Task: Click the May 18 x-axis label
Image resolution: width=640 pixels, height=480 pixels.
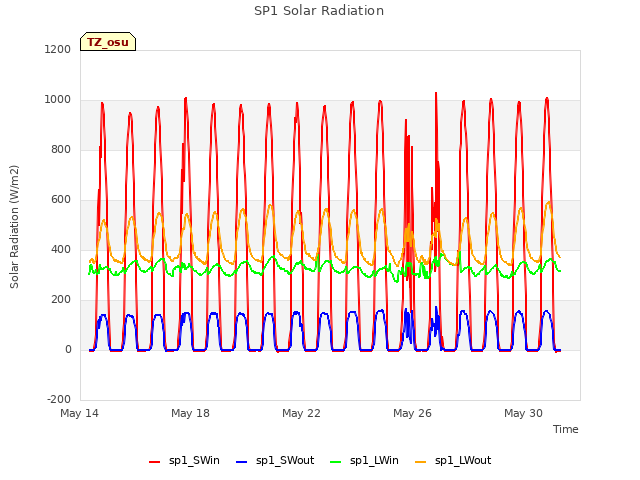Action: click(190, 413)
